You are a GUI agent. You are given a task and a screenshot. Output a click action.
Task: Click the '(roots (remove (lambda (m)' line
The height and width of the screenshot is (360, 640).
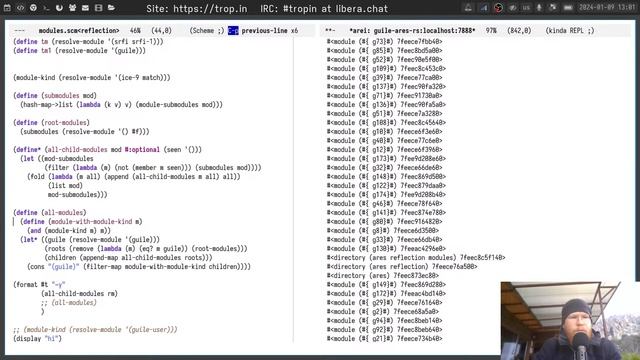pyautogui.click(x=146, y=249)
